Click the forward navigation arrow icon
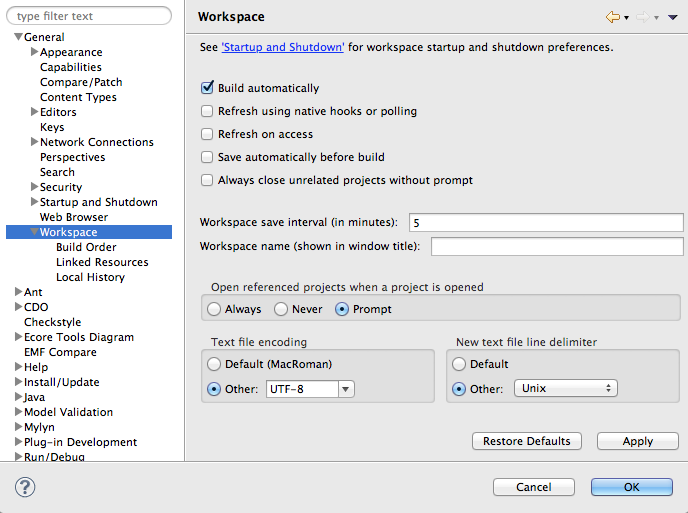The image size is (688, 513). [642, 17]
